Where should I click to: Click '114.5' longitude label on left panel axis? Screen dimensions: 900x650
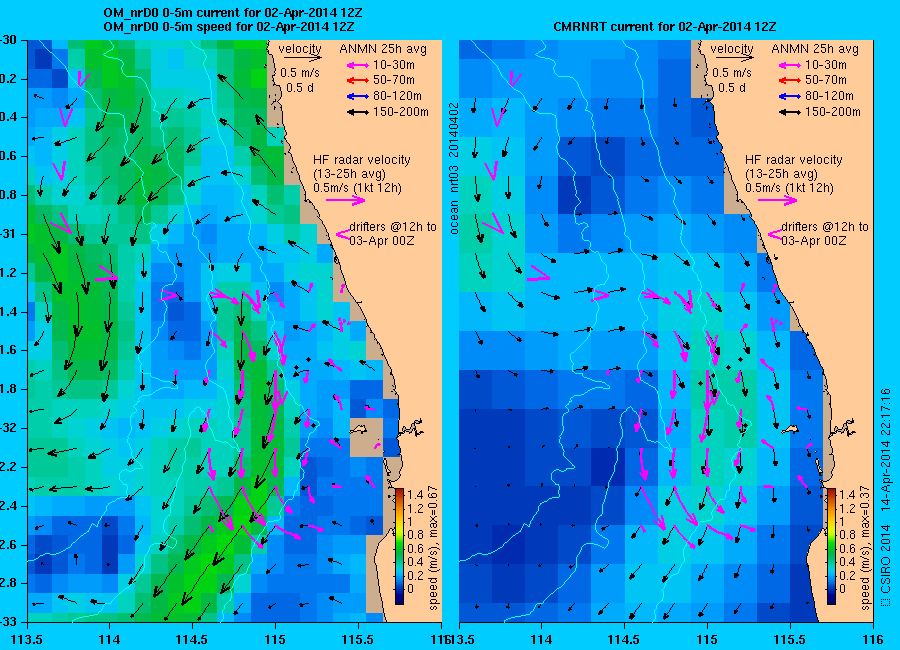(192, 640)
